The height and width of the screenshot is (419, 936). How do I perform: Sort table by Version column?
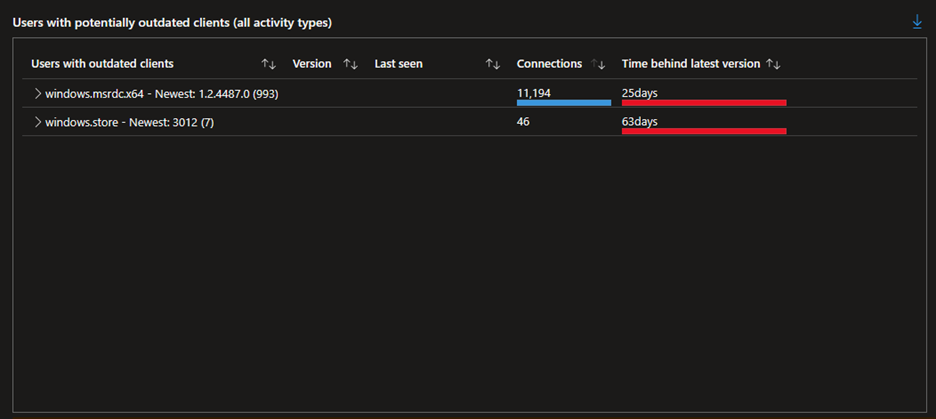click(350, 64)
